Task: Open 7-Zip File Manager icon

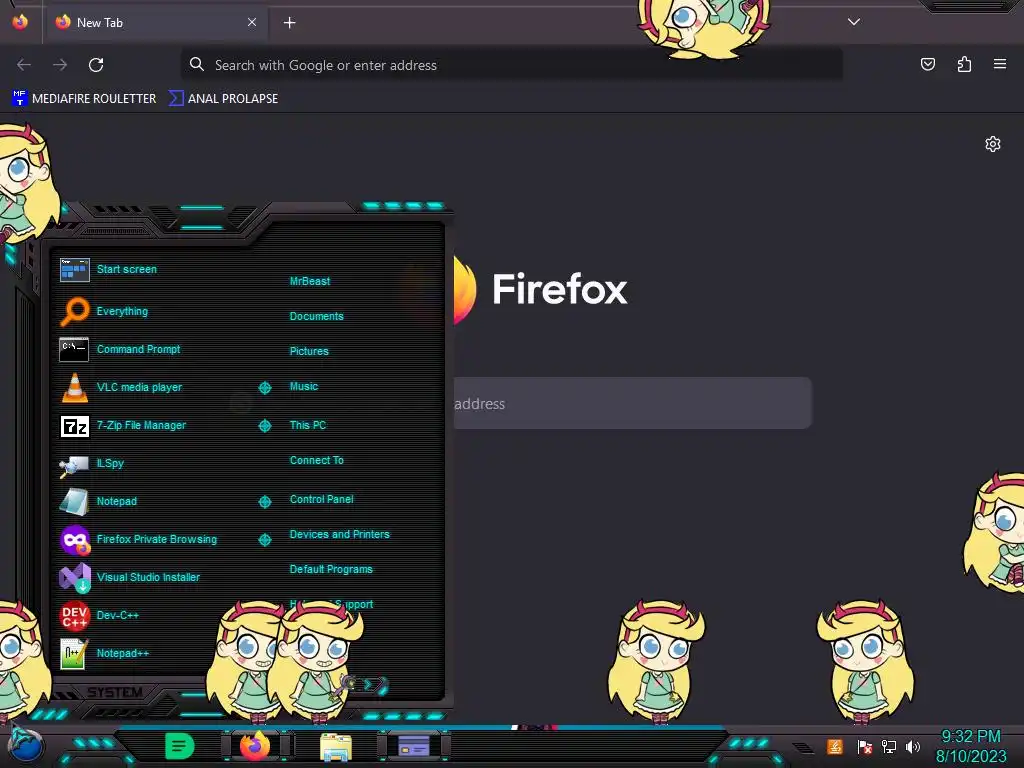Action: pyautogui.click(x=74, y=426)
